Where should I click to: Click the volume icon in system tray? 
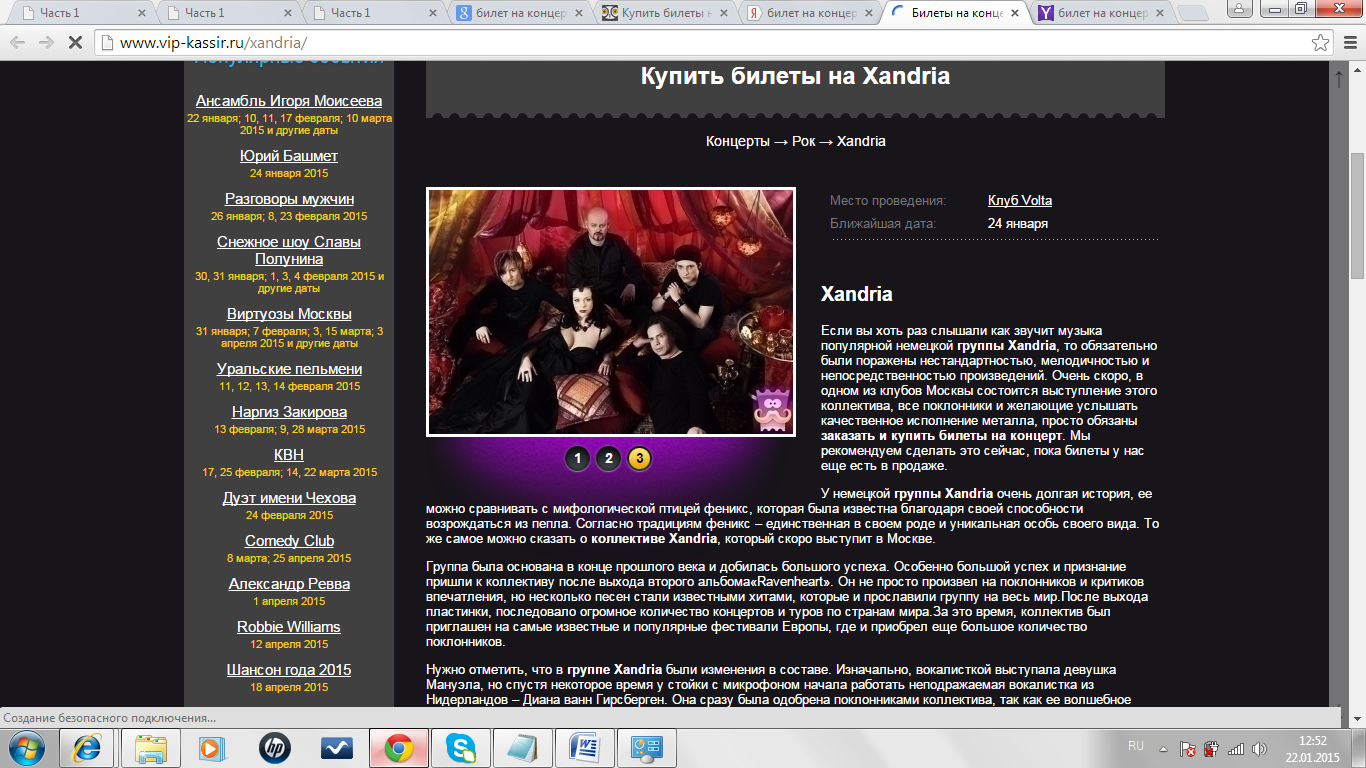(1259, 747)
